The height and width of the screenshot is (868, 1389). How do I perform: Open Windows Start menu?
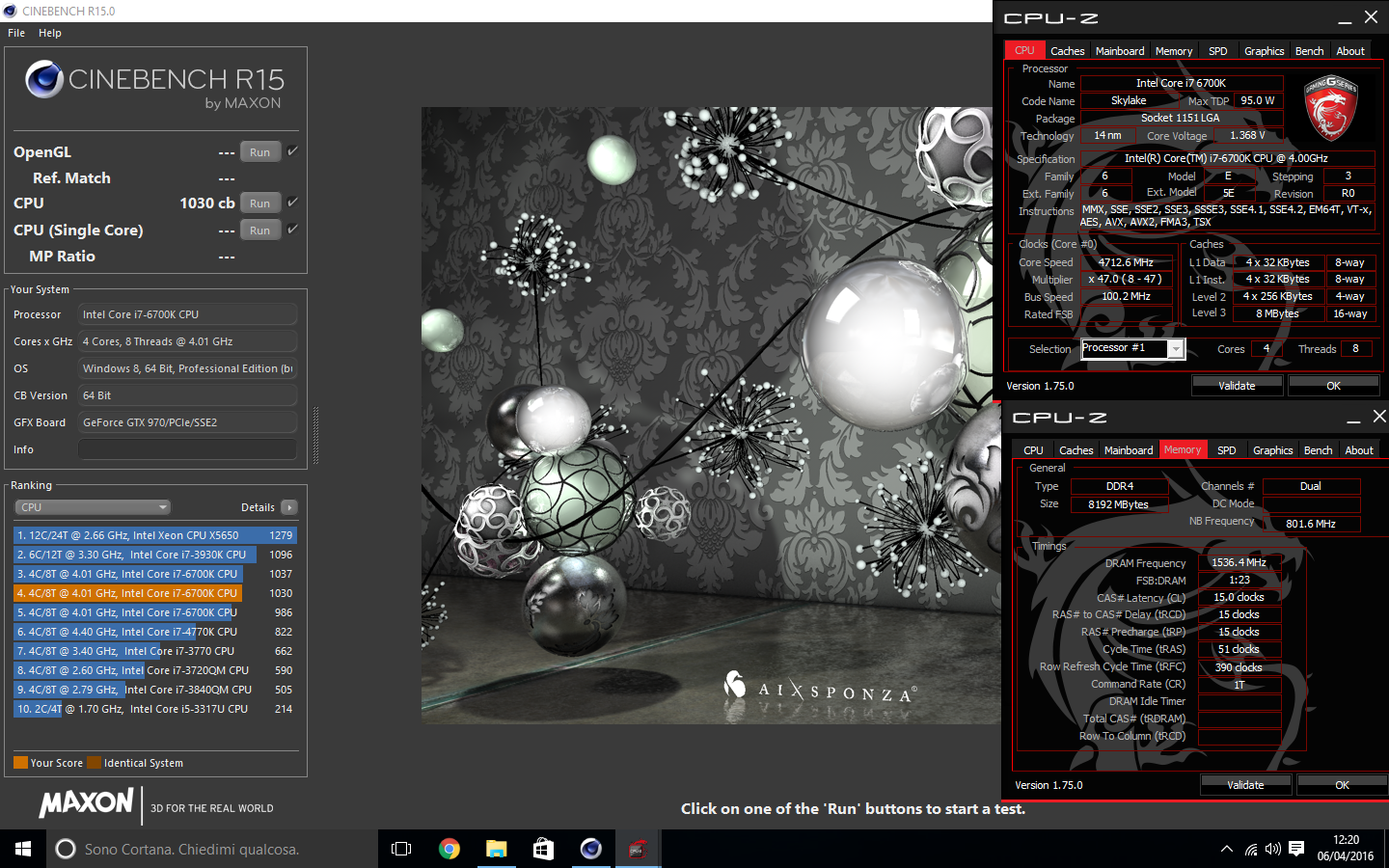click(23, 849)
